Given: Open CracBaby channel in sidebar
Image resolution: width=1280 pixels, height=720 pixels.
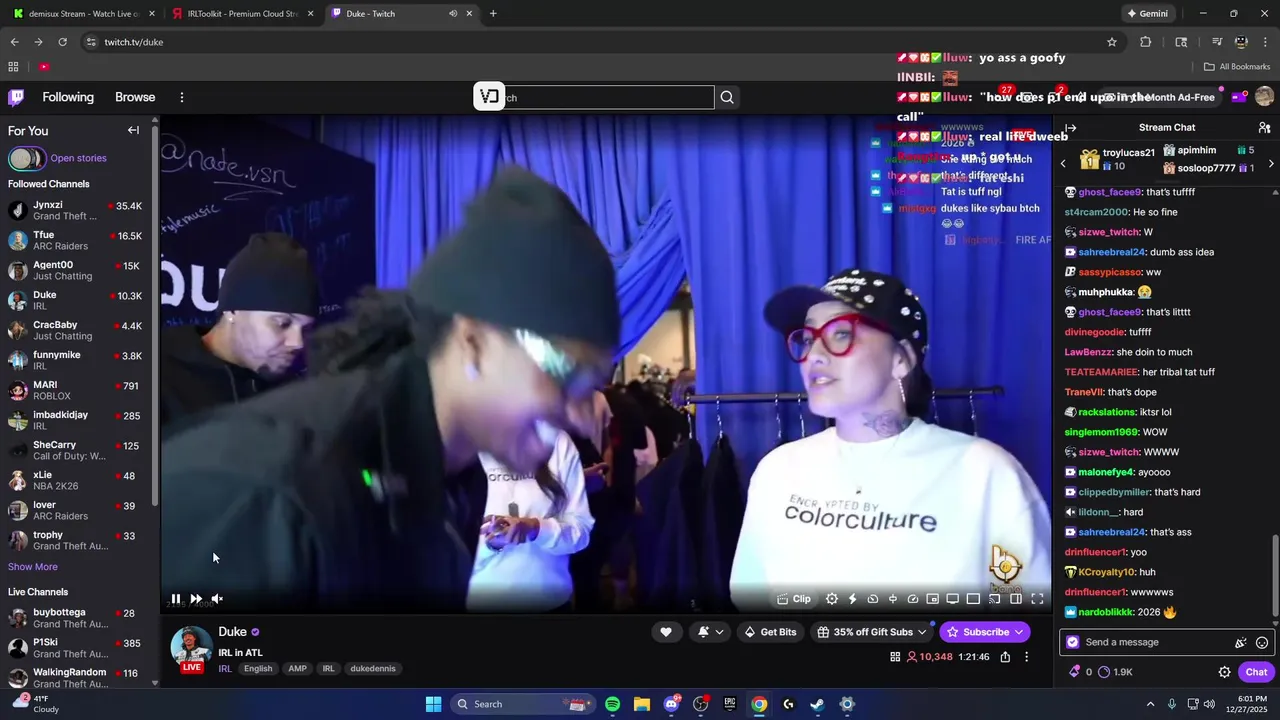Looking at the screenshot, I should (x=78, y=330).
